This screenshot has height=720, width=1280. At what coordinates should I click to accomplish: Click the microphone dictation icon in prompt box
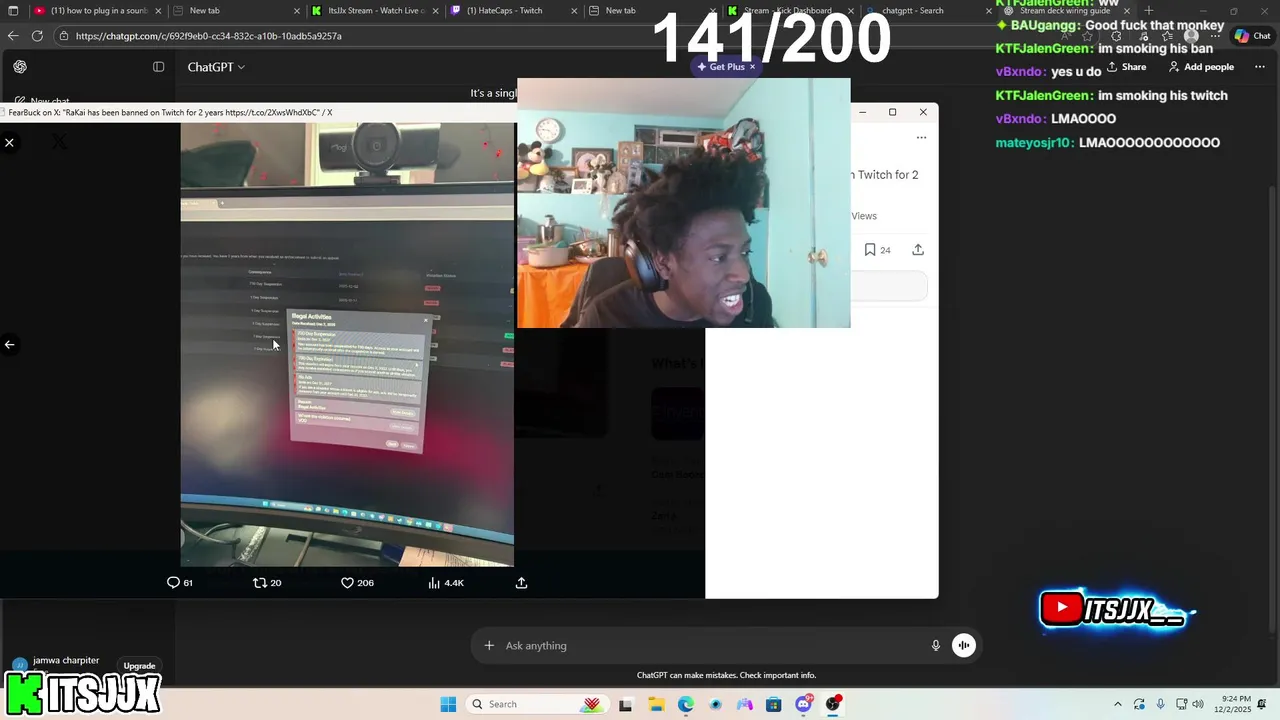pos(936,646)
